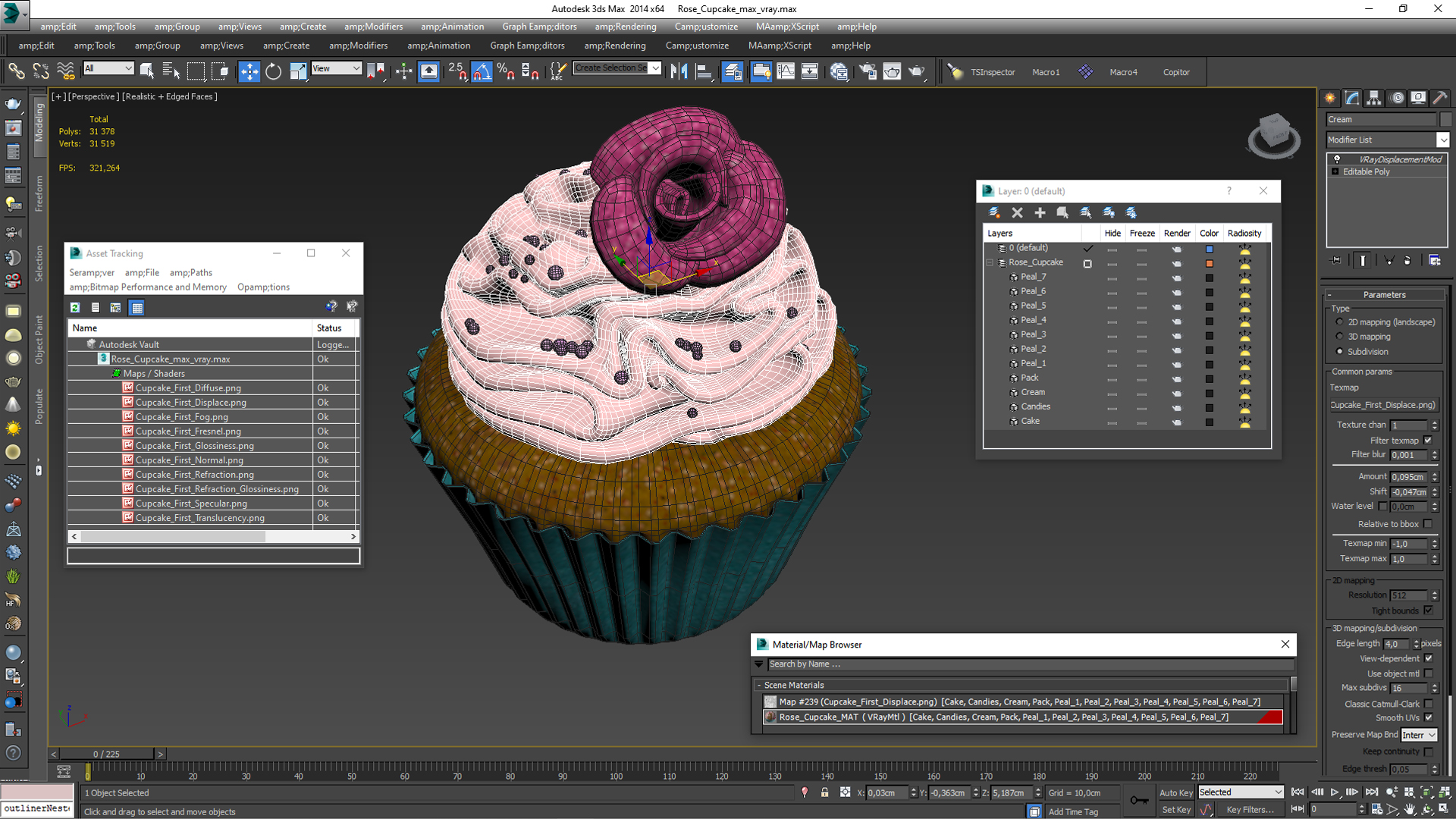The width and height of the screenshot is (1456, 819).
Task: Click the Copitor toolbar button
Action: tap(1176, 72)
